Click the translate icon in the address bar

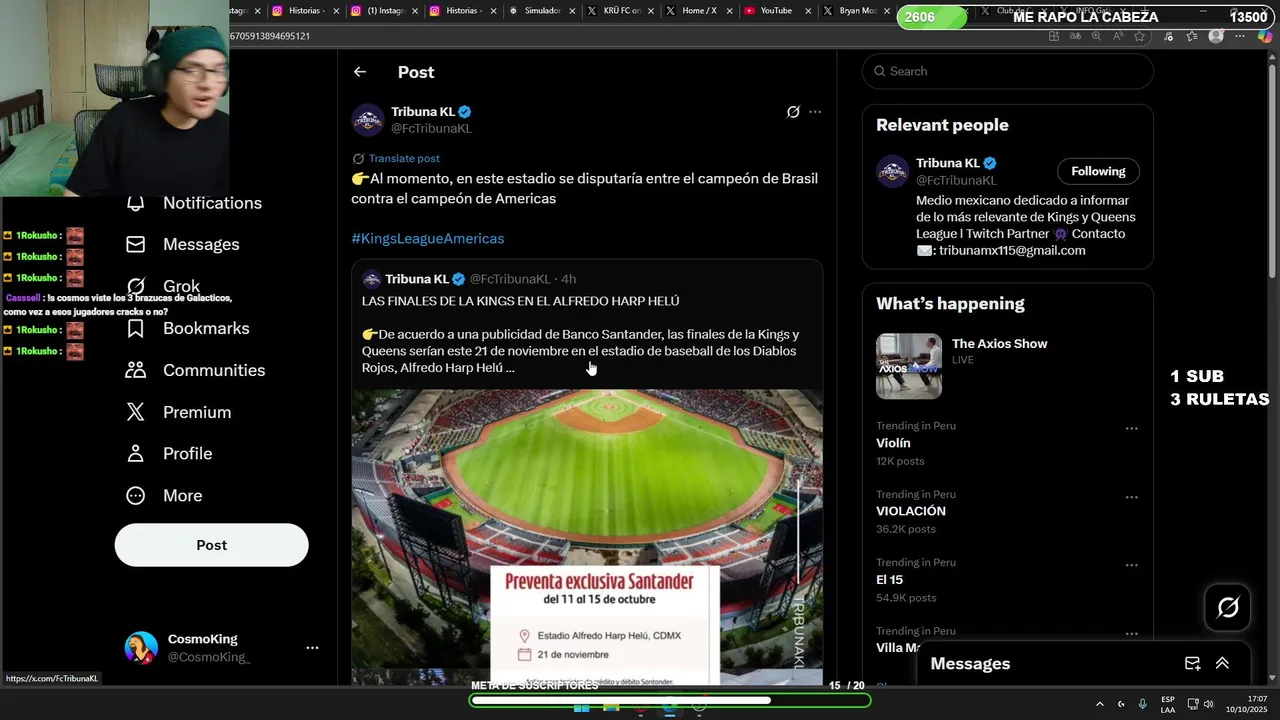[x=1075, y=36]
